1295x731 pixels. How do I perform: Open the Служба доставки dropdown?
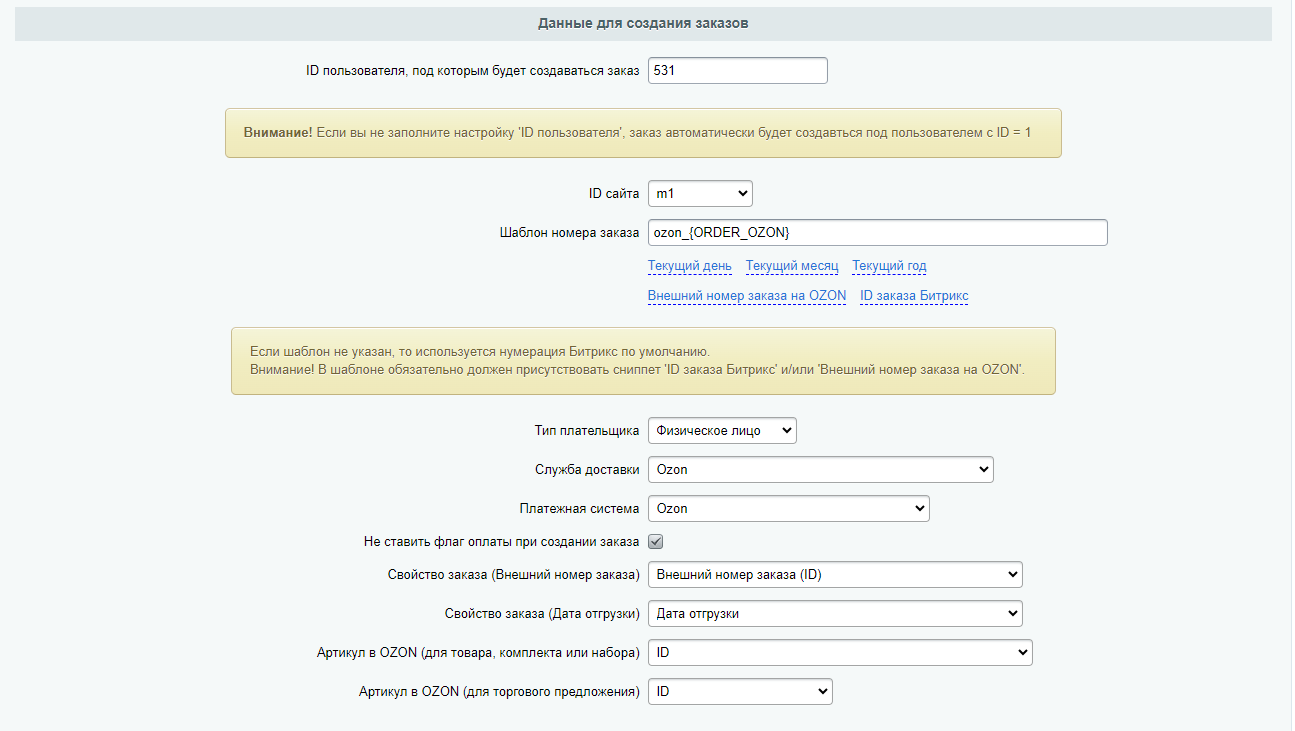click(820, 469)
